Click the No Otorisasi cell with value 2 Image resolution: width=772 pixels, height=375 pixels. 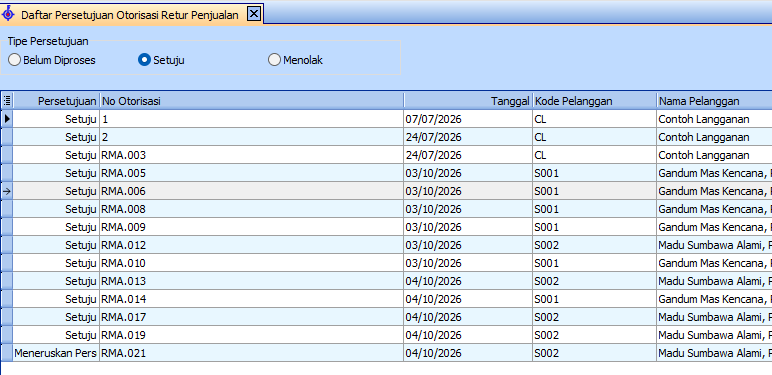coord(252,137)
